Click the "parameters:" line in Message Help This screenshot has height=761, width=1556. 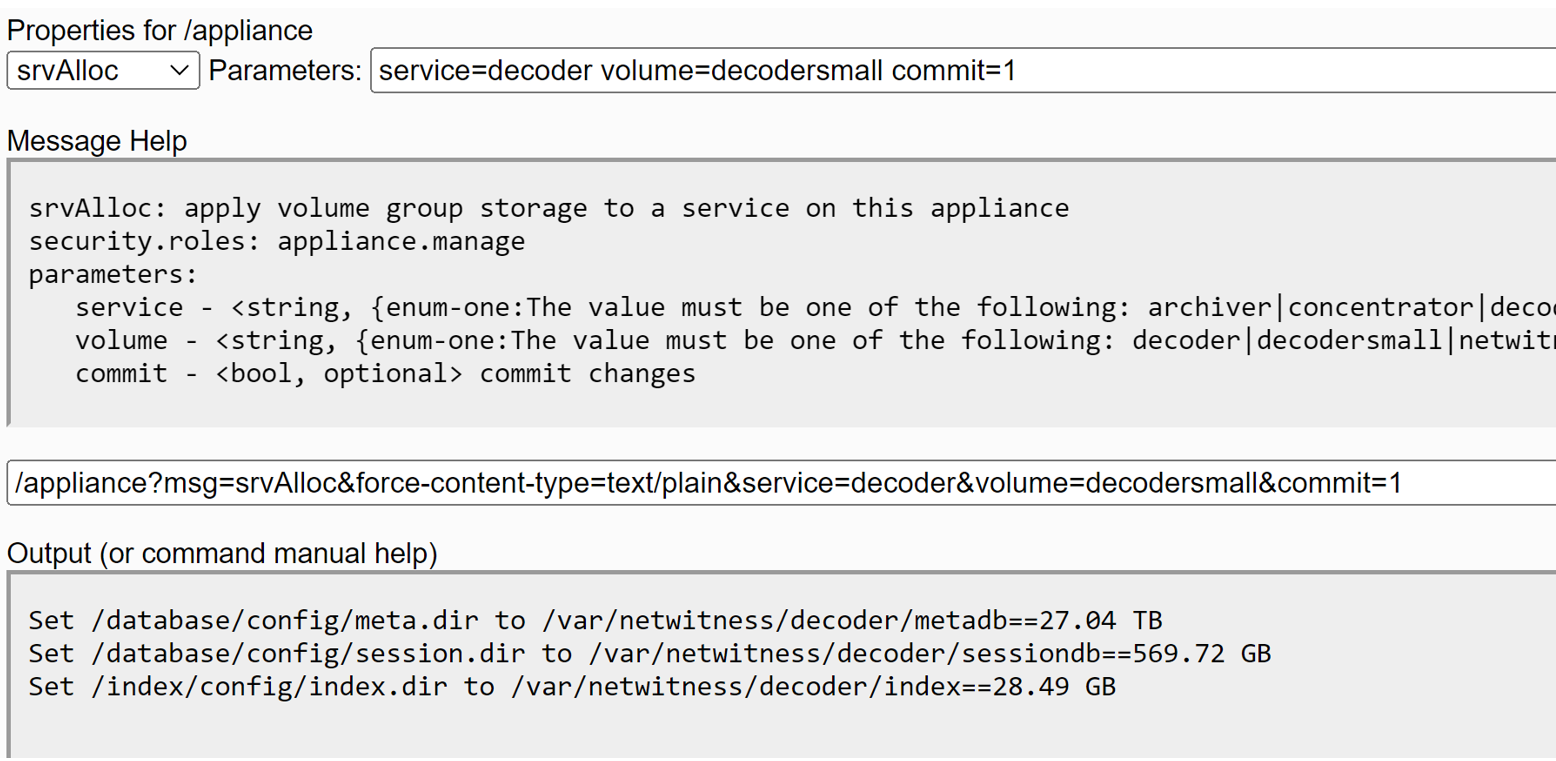[x=114, y=274]
